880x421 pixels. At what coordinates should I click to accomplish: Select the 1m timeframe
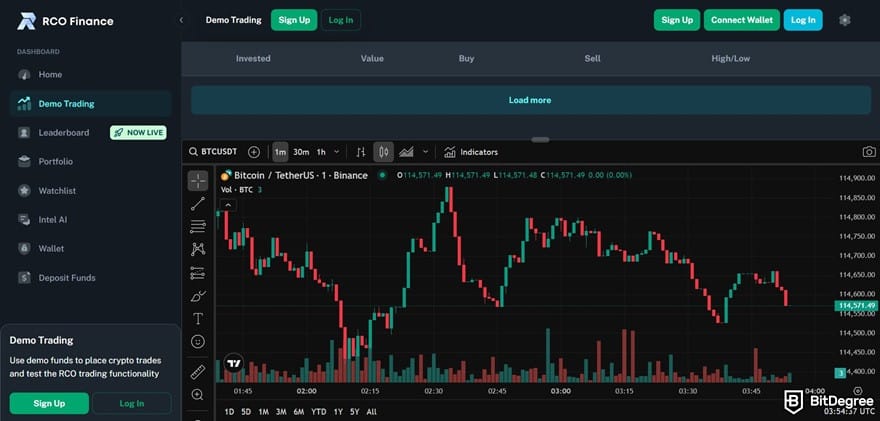click(x=280, y=152)
